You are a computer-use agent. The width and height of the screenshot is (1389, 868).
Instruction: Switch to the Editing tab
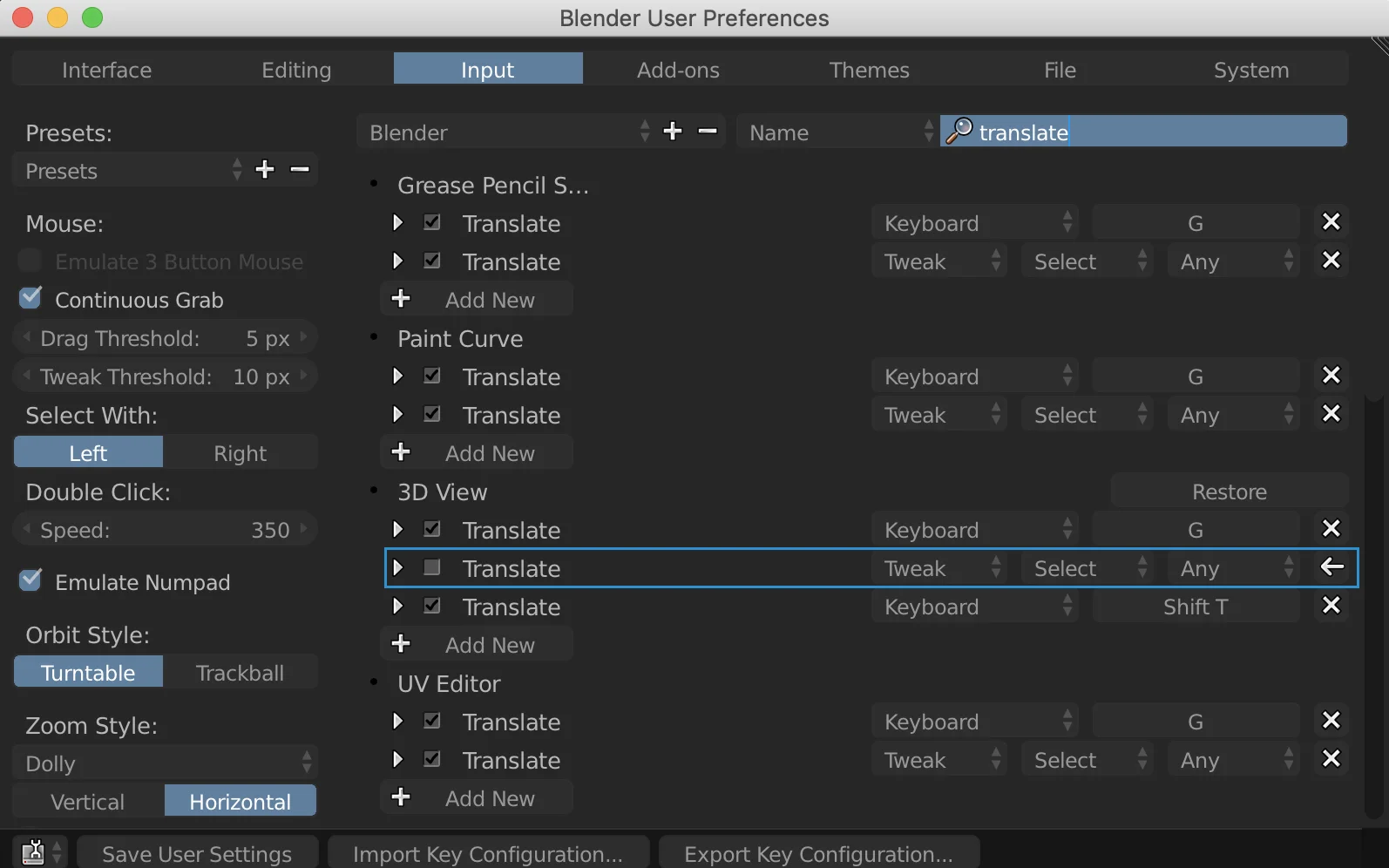tap(297, 69)
